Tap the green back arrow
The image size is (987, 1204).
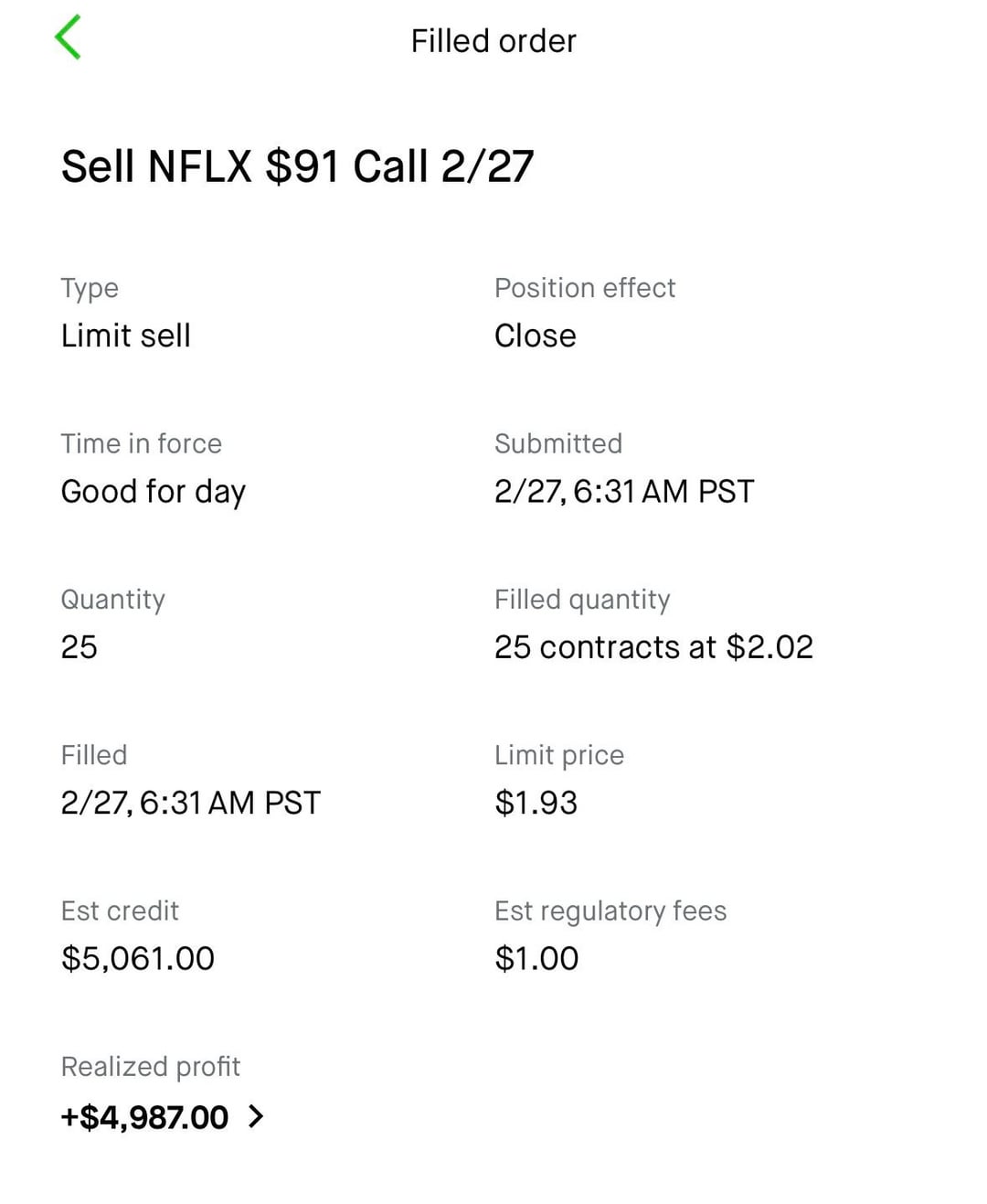pyautogui.click(x=69, y=37)
